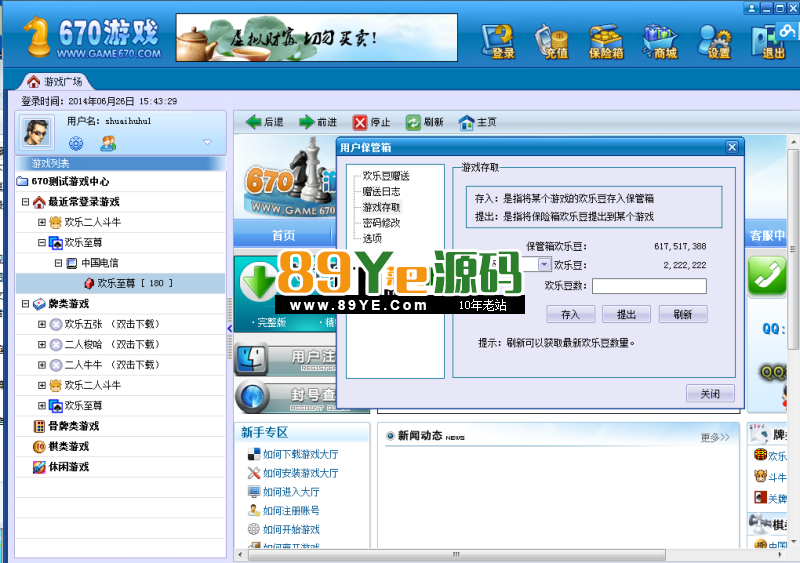This screenshot has width=800, height=563.
Task: Click the 前进 forward arrow button
Action: pyautogui.click(x=318, y=122)
